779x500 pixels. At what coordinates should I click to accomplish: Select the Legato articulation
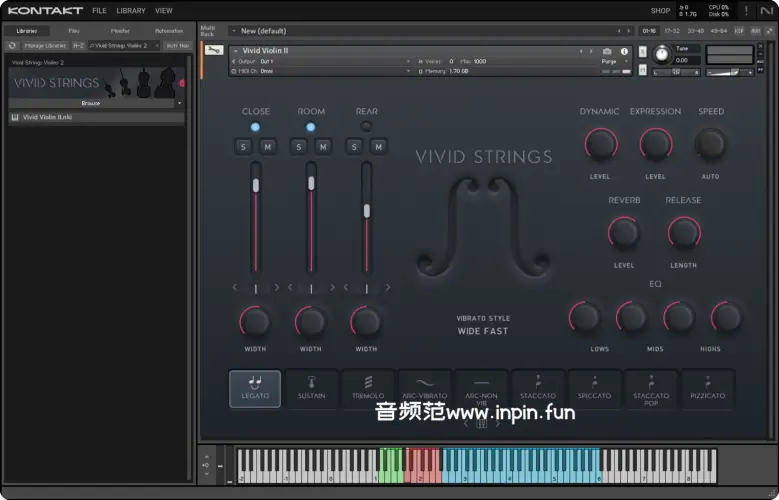coord(254,388)
